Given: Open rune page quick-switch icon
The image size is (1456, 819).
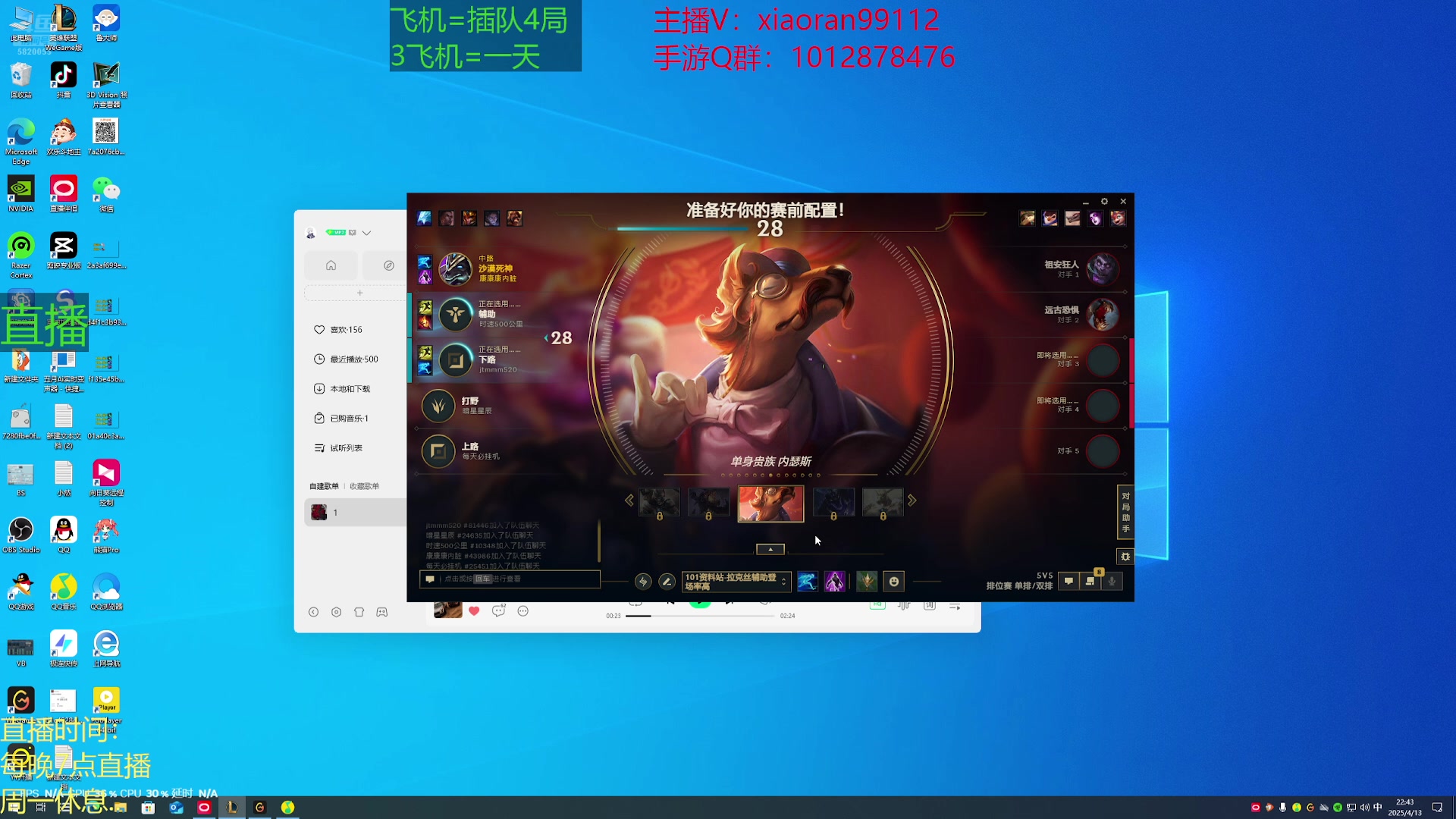Looking at the screenshot, I should pyautogui.click(x=643, y=582).
